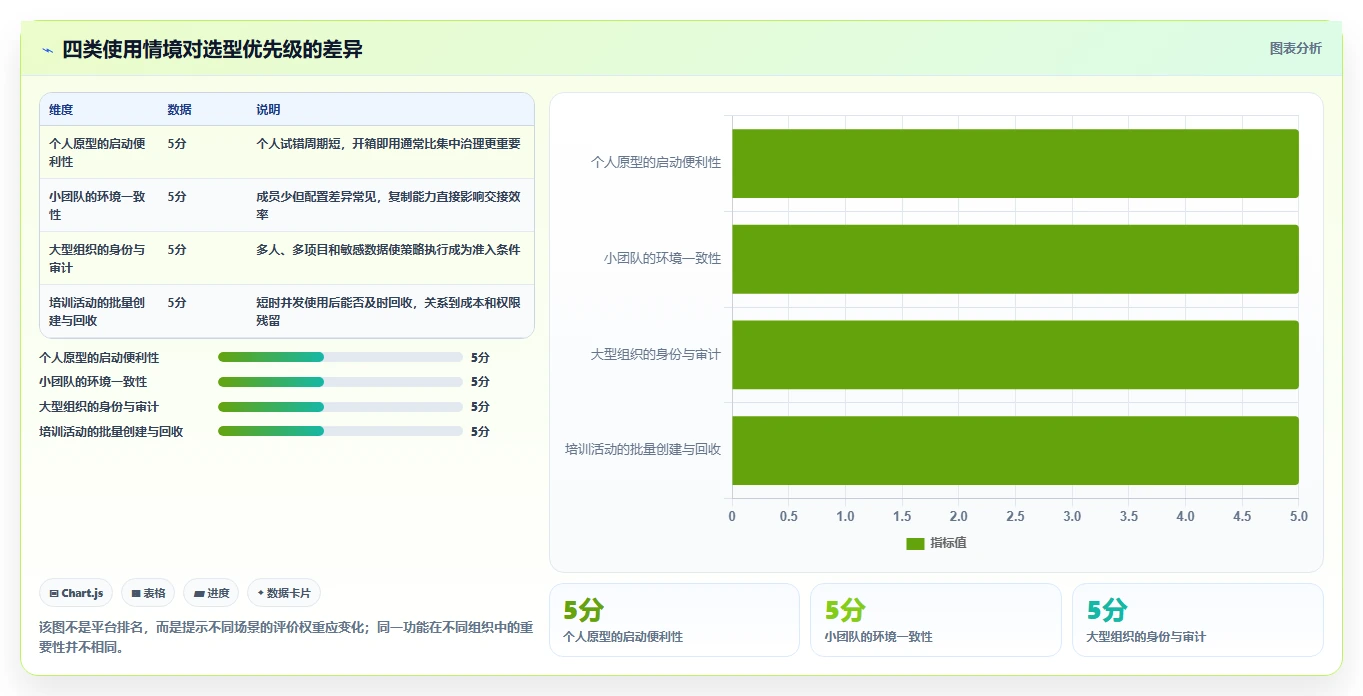Click the 个人原型的启动便利性 table cell
The image size is (1363, 696).
99,152
